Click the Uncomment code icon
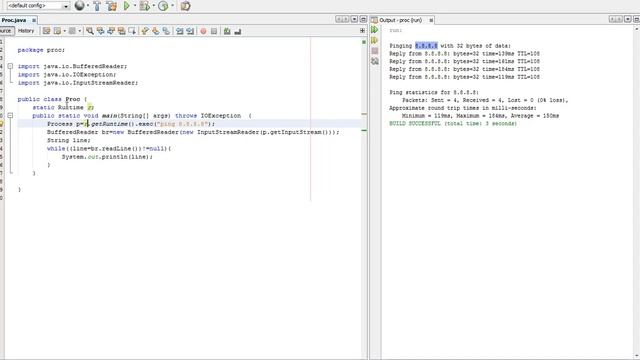640x360 pixels. click(238, 31)
